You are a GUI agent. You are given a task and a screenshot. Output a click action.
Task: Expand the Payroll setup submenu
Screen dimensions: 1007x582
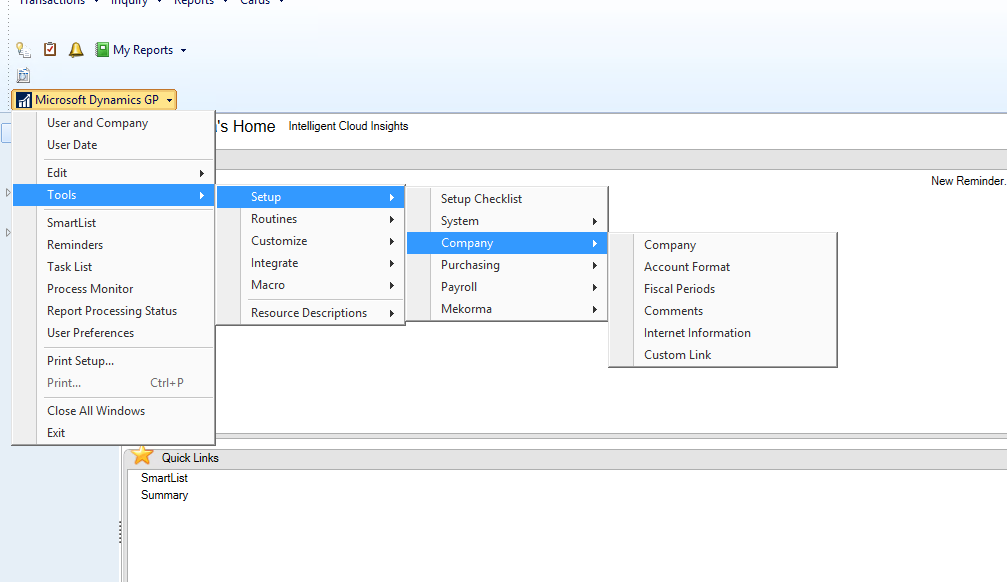coord(507,287)
